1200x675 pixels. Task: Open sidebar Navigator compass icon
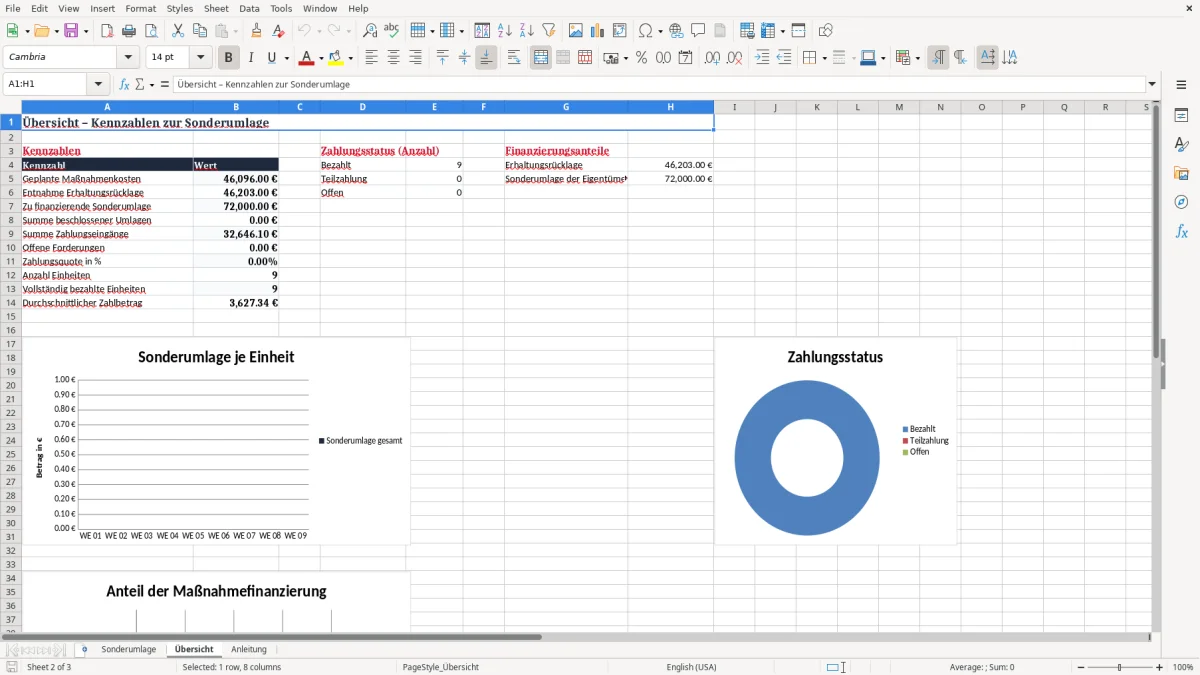tap(1181, 202)
